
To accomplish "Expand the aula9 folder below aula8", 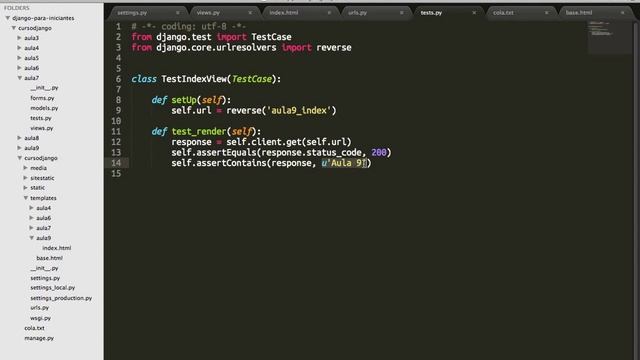I will click(20, 148).
